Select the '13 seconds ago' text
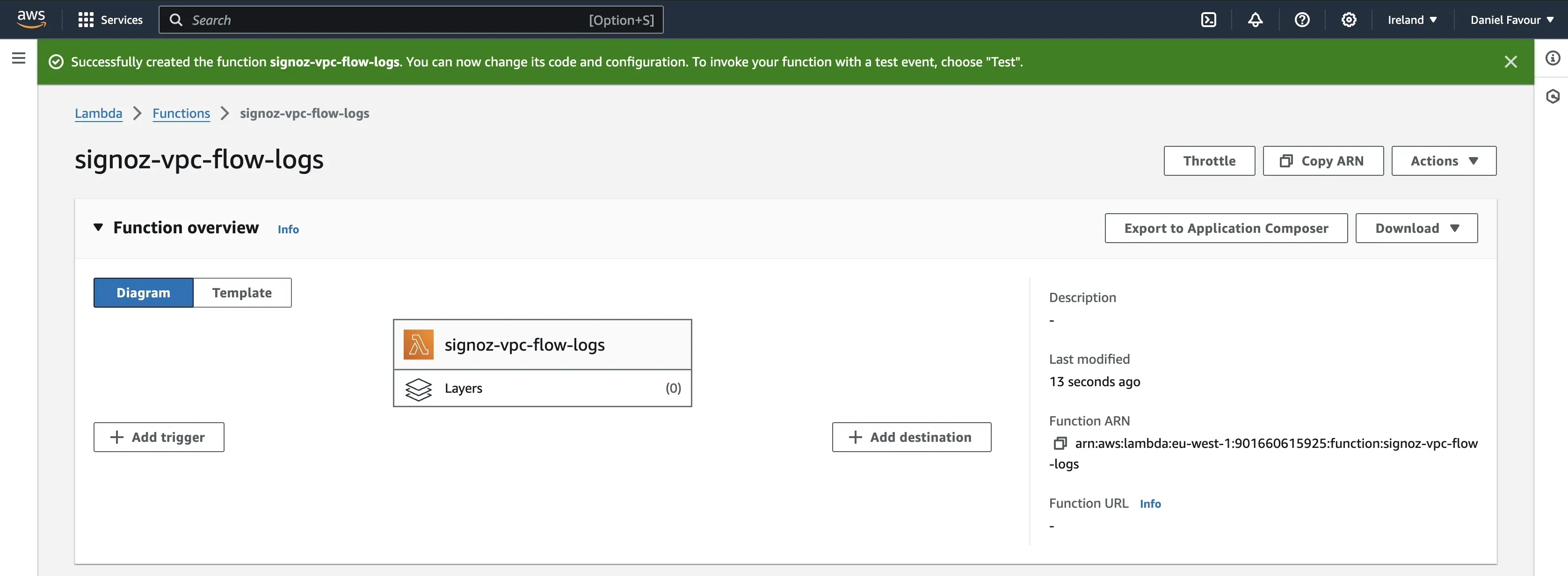1568x576 pixels. tap(1095, 382)
